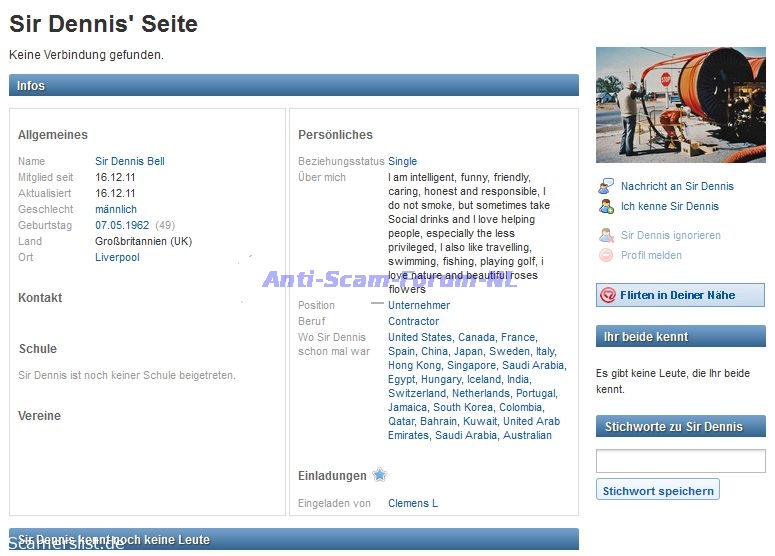The width and height of the screenshot is (775, 556).
Task: Open the Clemens L inviter link
Action: tap(412, 503)
